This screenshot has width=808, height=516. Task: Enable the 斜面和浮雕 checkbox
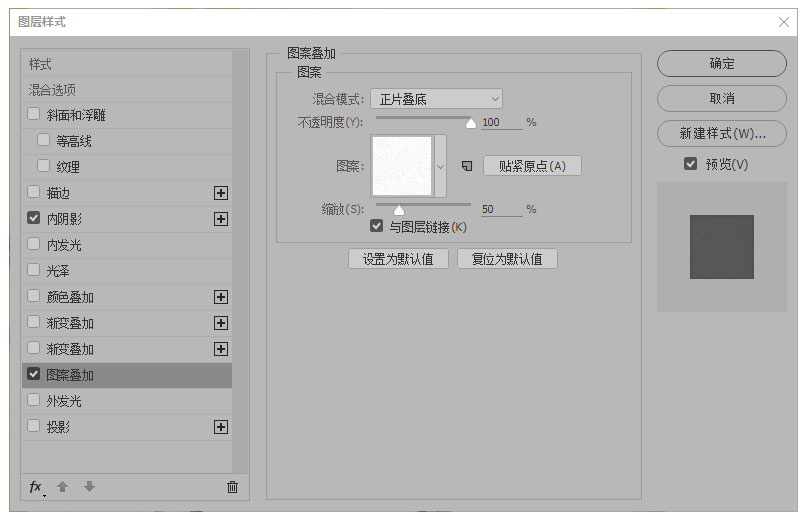click(33, 114)
